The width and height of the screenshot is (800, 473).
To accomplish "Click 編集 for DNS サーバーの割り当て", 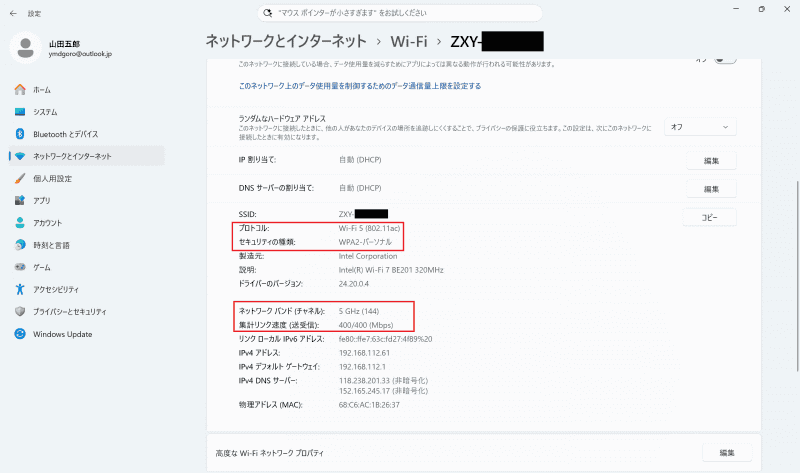I will point(711,189).
